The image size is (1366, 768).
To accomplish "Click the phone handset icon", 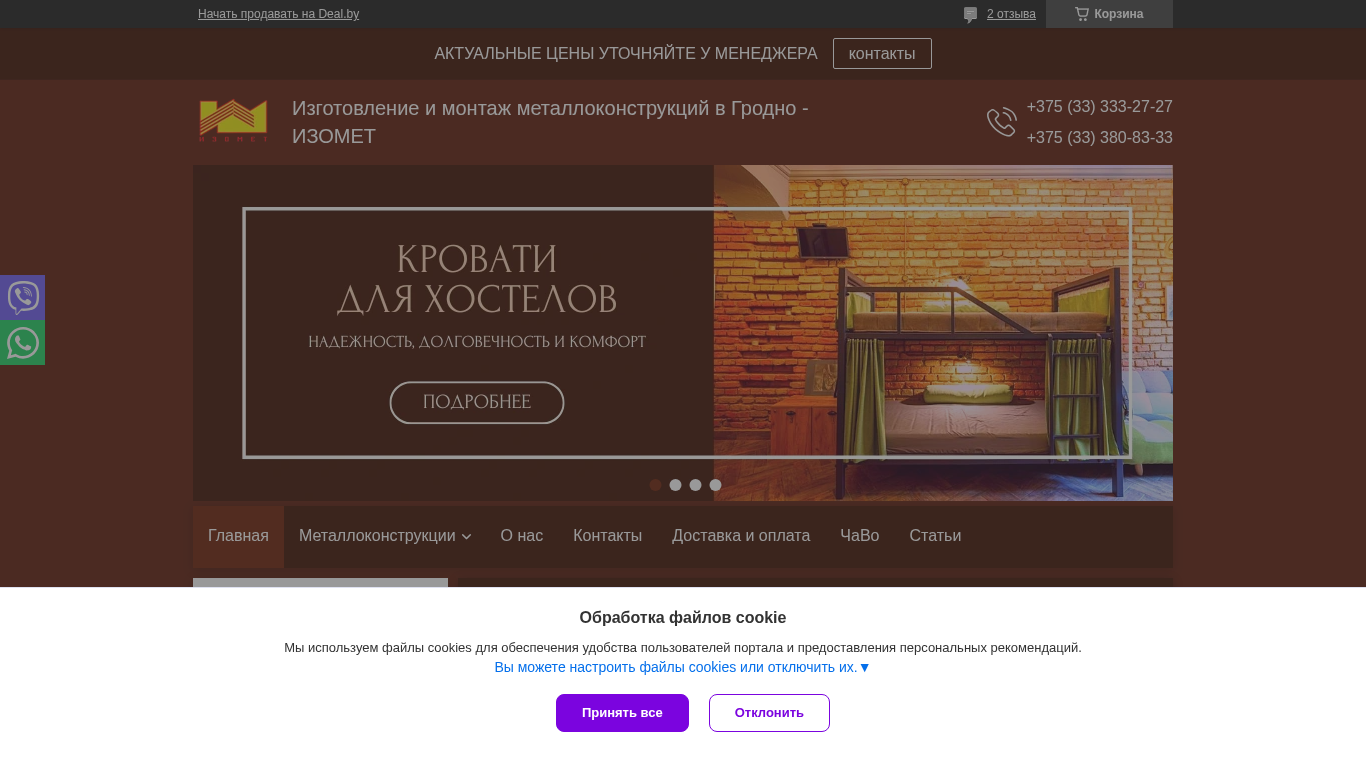I will coord(1001,122).
